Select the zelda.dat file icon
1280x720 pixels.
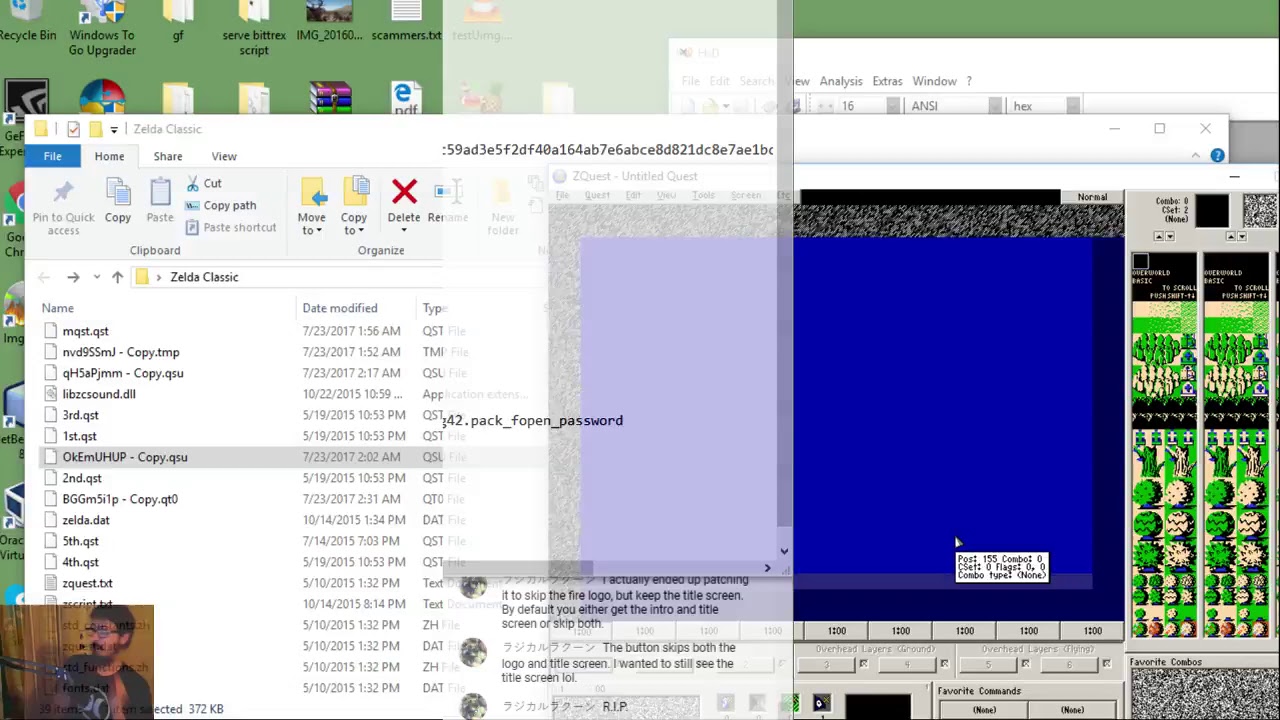[51, 520]
